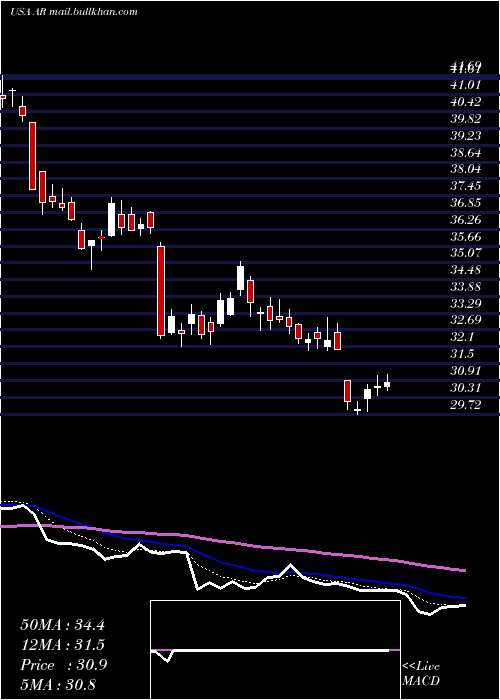Click the 36.26 price axis label
This screenshot has width=500, height=700.
[x=465, y=220]
